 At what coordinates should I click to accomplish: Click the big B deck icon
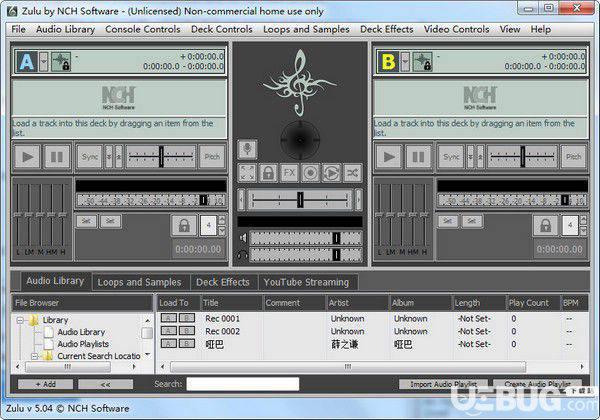point(388,62)
